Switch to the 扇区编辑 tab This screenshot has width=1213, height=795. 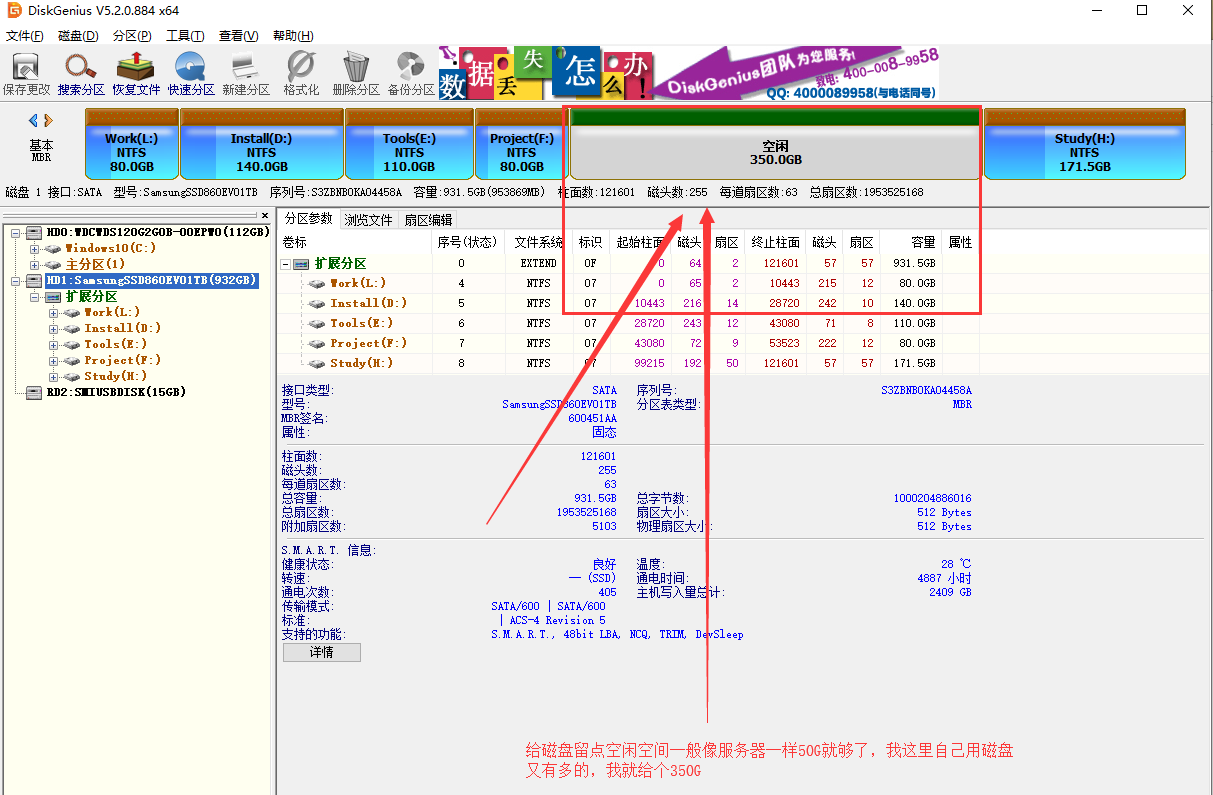(x=428, y=220)
